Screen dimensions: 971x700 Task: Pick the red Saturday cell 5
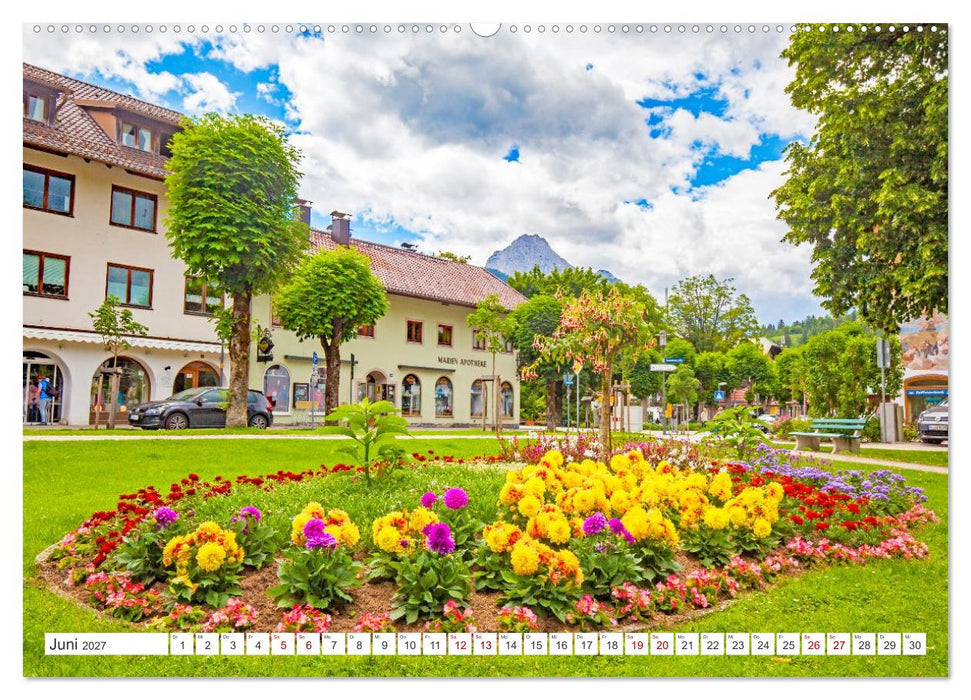coord(283,644)
